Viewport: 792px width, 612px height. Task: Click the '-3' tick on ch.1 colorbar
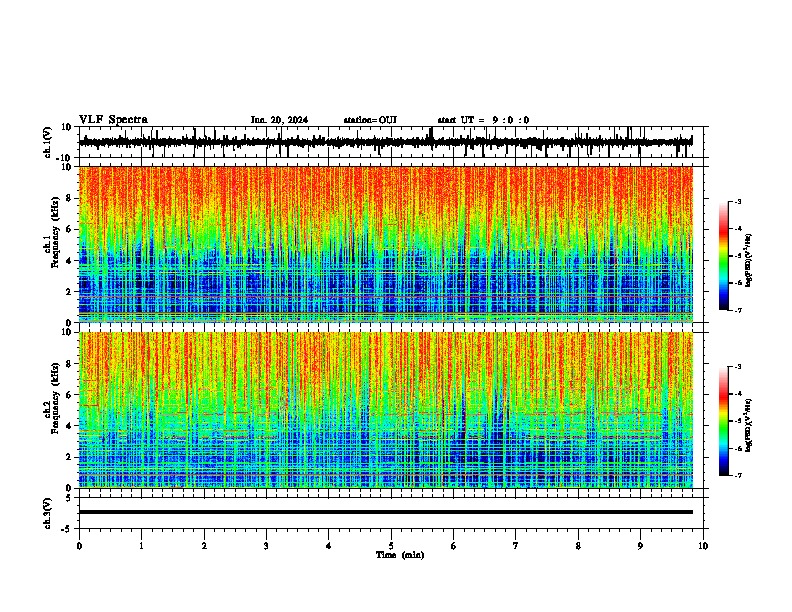738,201
